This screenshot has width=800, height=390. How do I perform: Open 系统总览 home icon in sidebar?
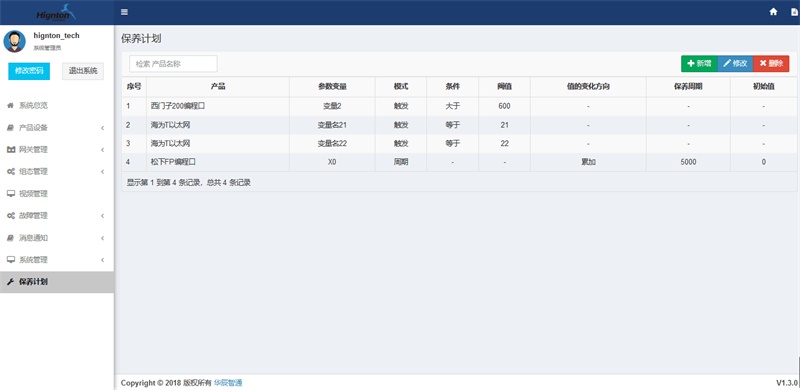[10, 106]
